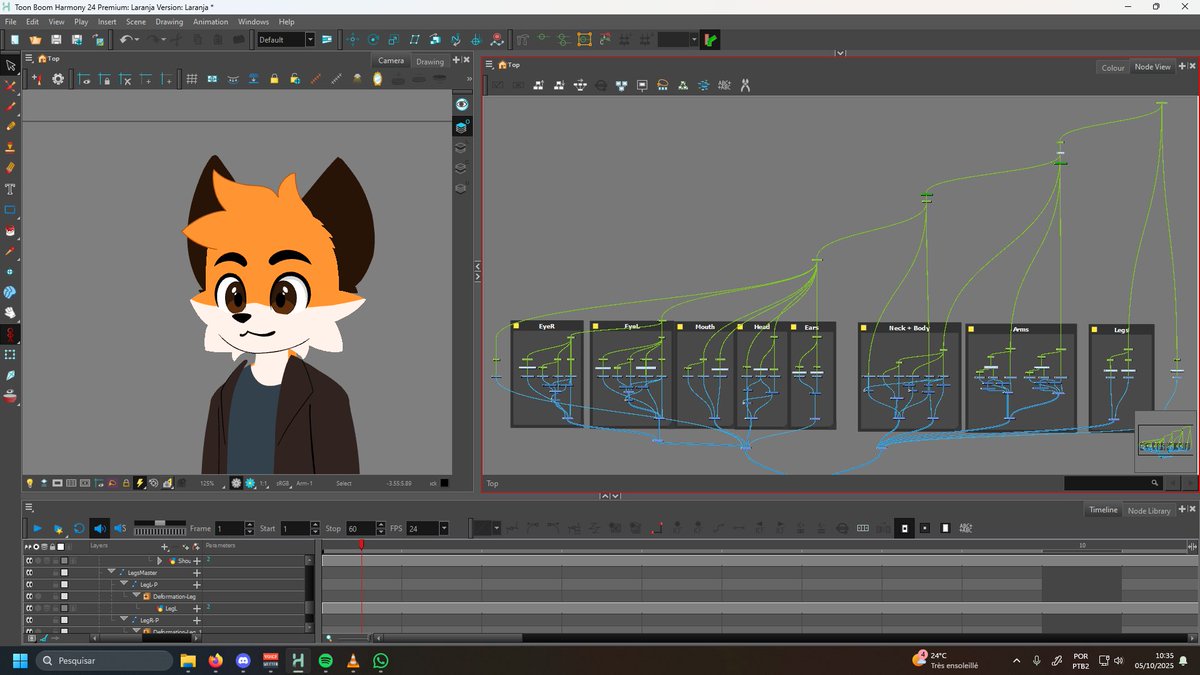
Task: Select the Cutter tool in left toolbar
Action: point(10,86)
